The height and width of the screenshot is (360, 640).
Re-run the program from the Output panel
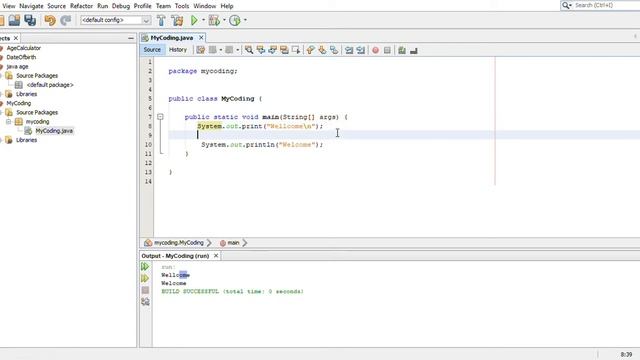tap(145, 267)
